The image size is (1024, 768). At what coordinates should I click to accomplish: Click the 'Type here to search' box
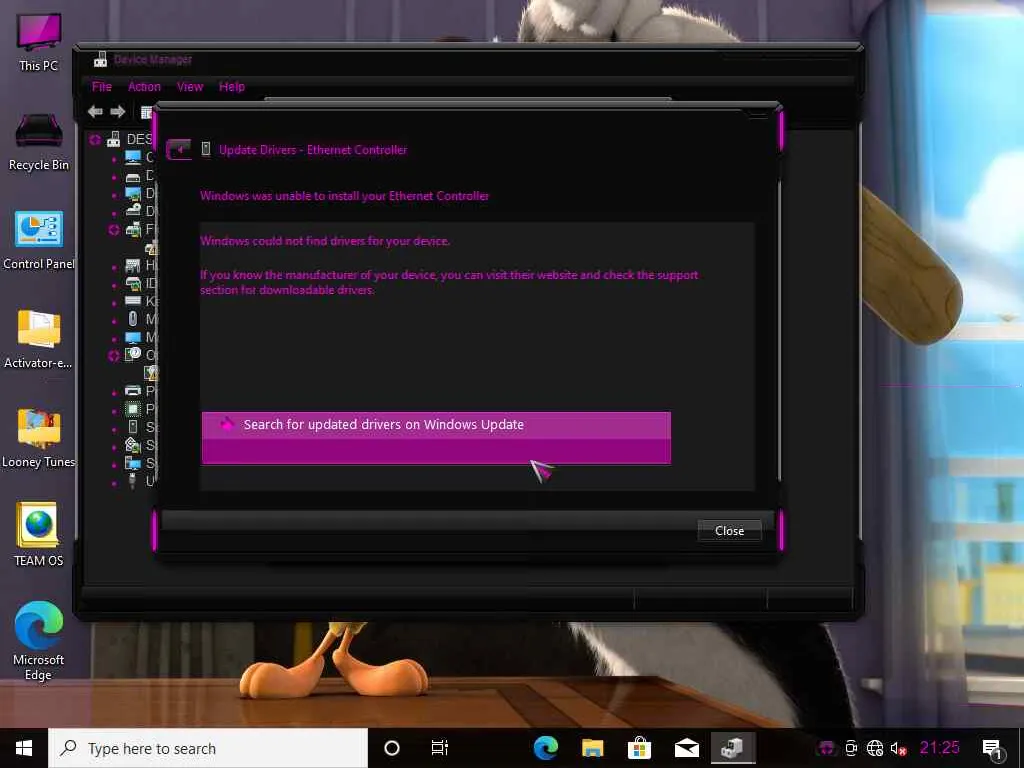click(x=208, y=748)
